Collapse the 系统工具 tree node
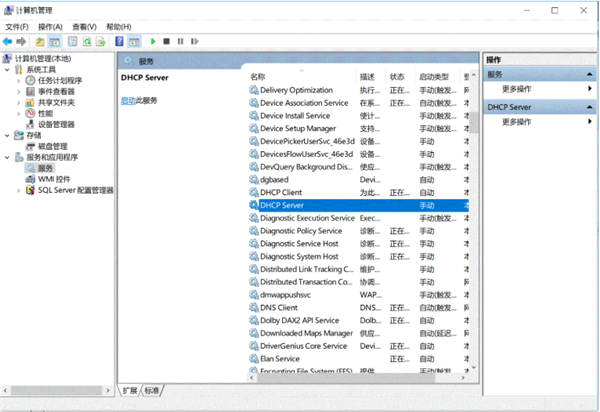Screen dimensions: 600x412 pos(7,70)
